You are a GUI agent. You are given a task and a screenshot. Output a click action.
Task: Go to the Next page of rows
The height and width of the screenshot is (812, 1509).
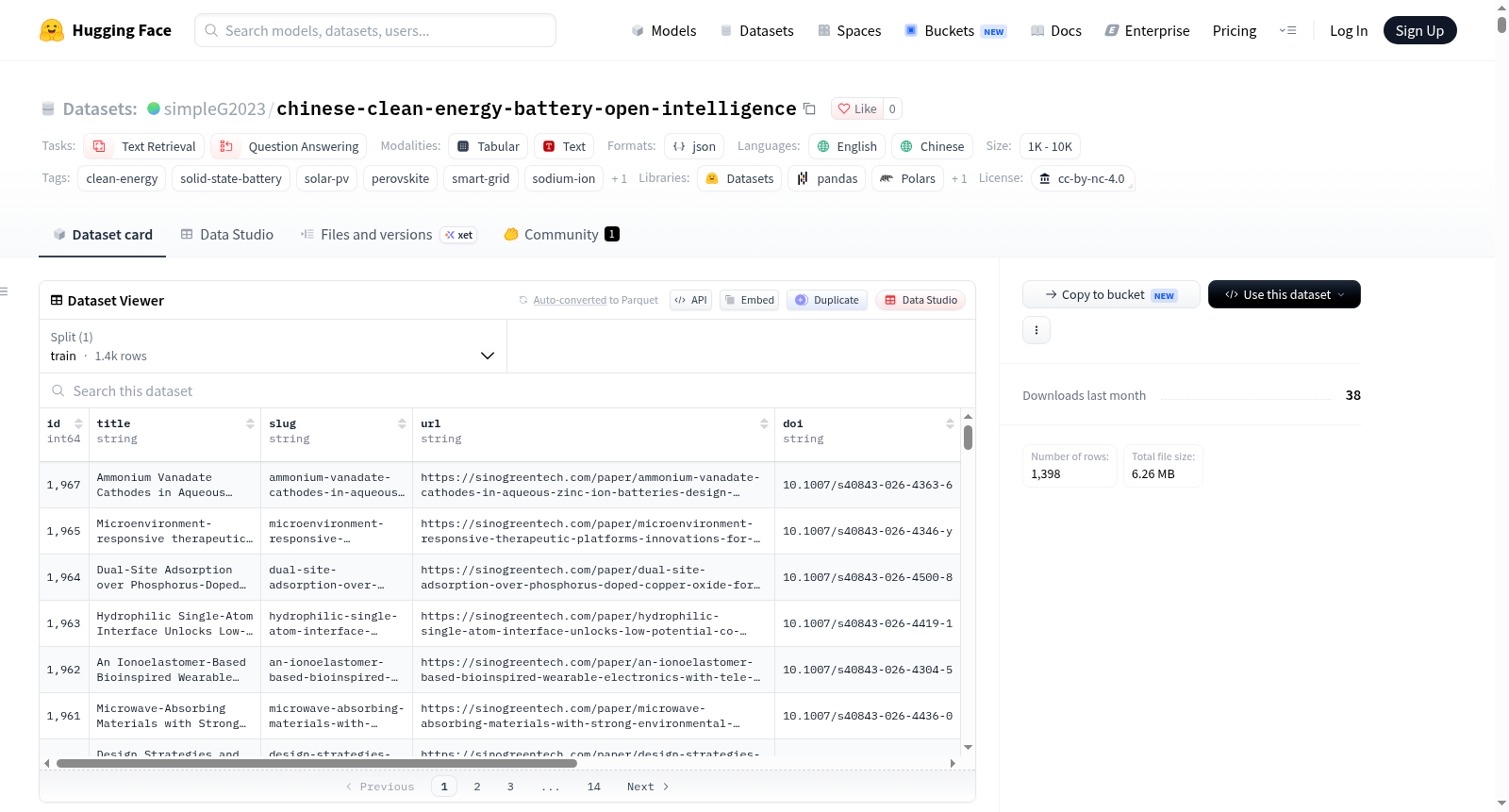[x=648, y=787]
